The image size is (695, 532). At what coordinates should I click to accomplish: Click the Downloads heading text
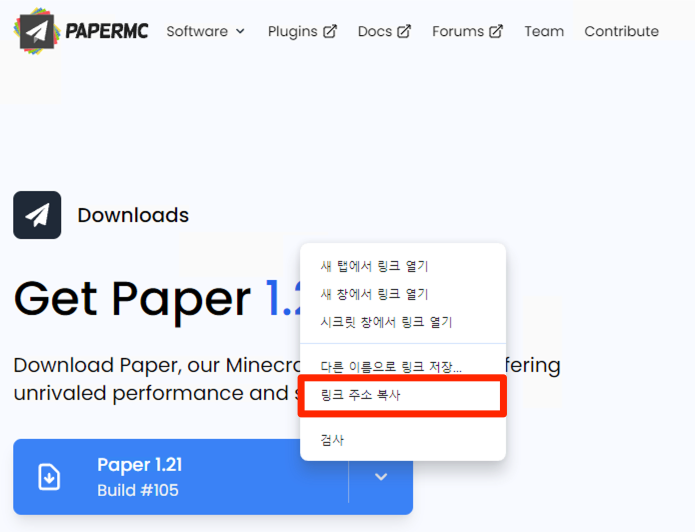133,215
